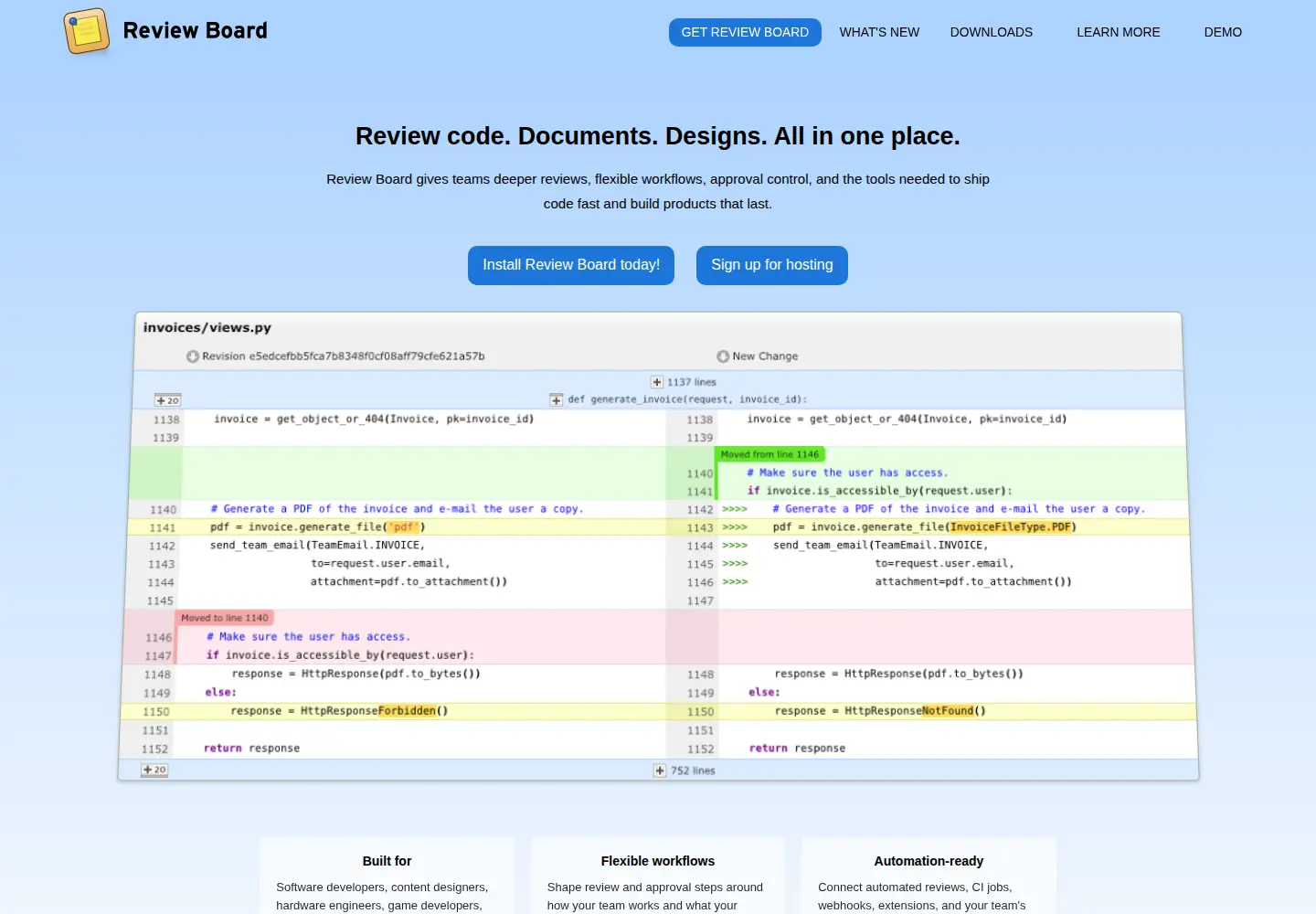Click the Revision e5edcefbb5 hash label
The height and width of the screenshot is (914, 1316).
click(344, 356)
